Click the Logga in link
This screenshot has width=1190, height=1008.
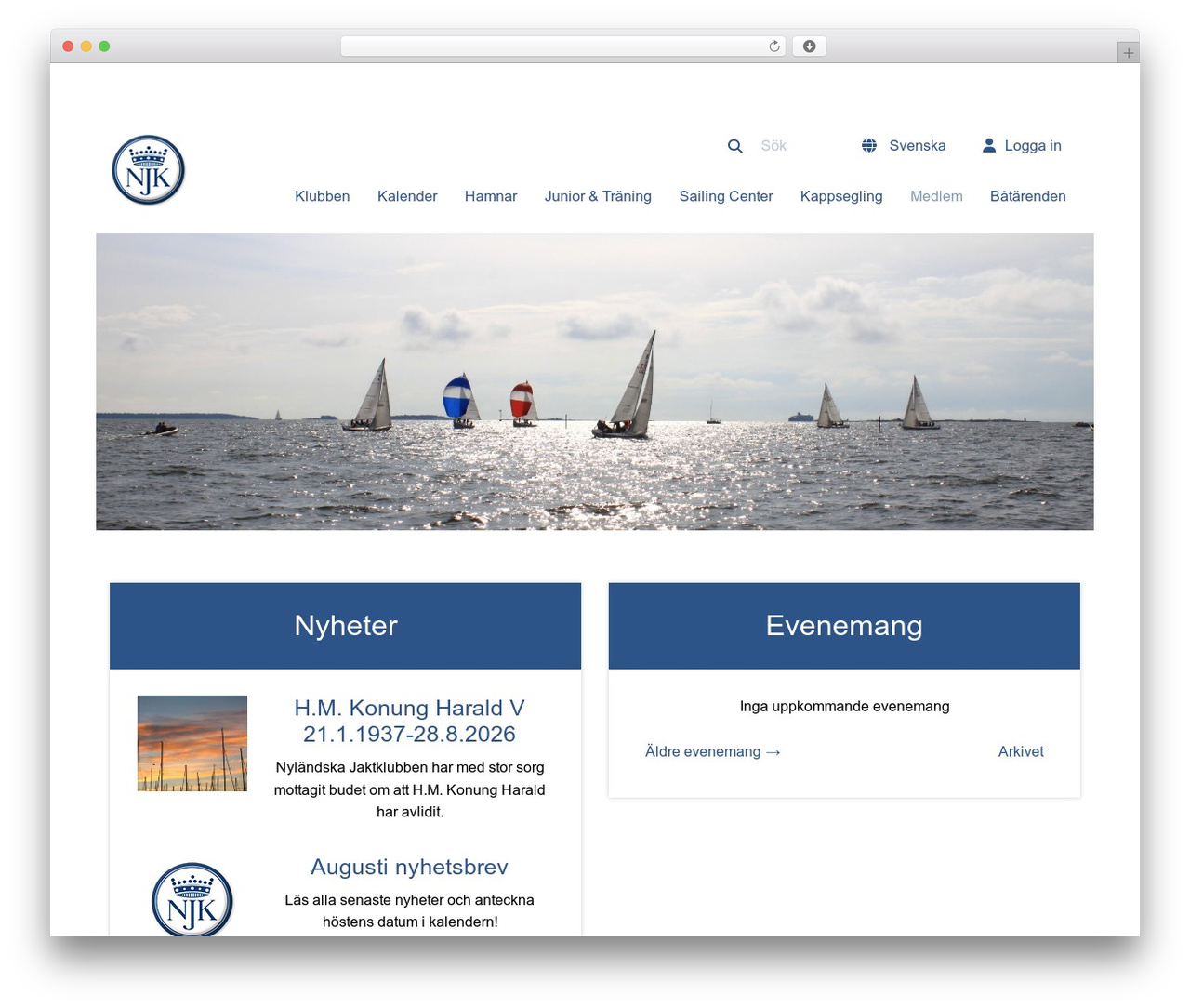(1033, 145)
